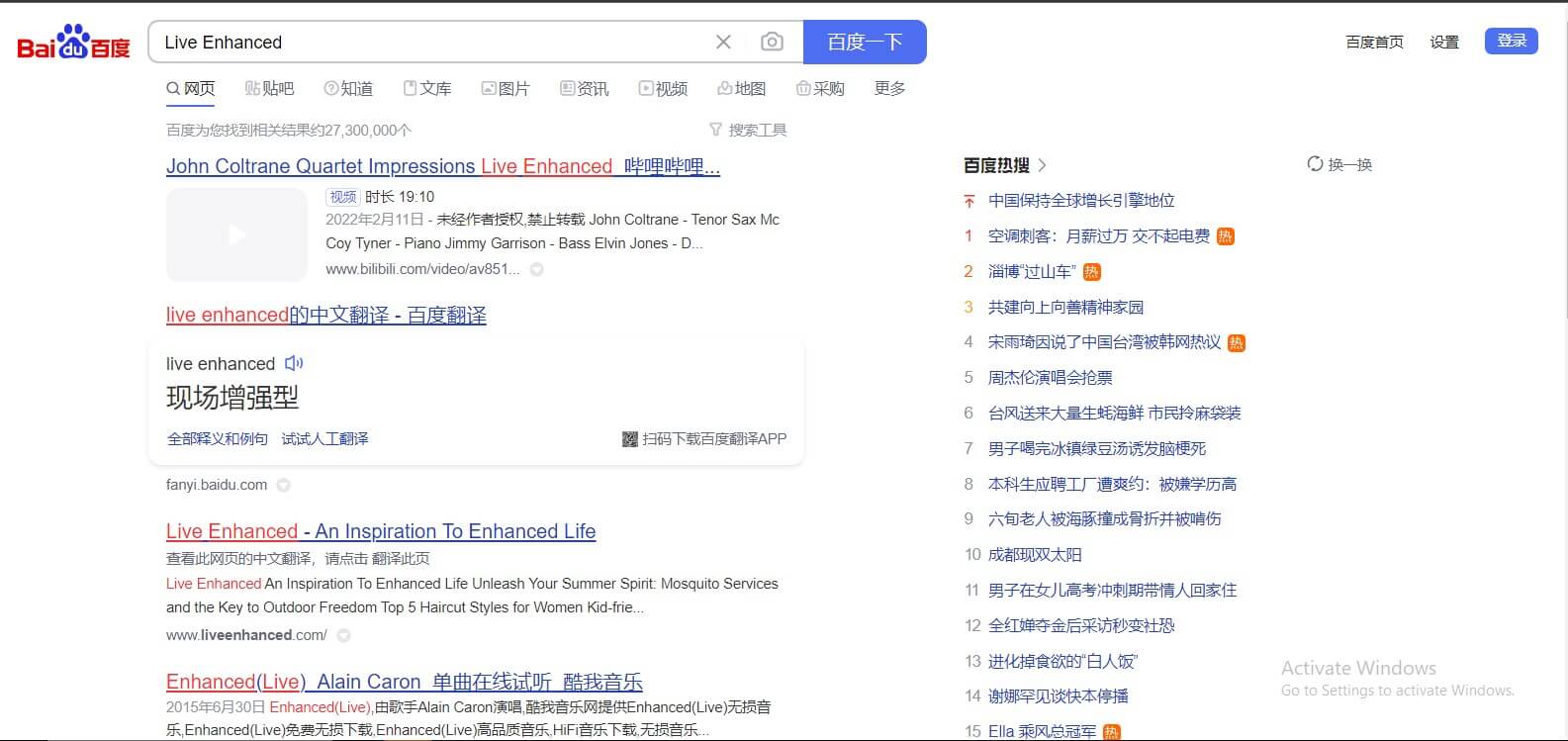Open the 采购 tab
Image resolution: width=1568 pixels, height=741 pixels.
coord(820,88)
